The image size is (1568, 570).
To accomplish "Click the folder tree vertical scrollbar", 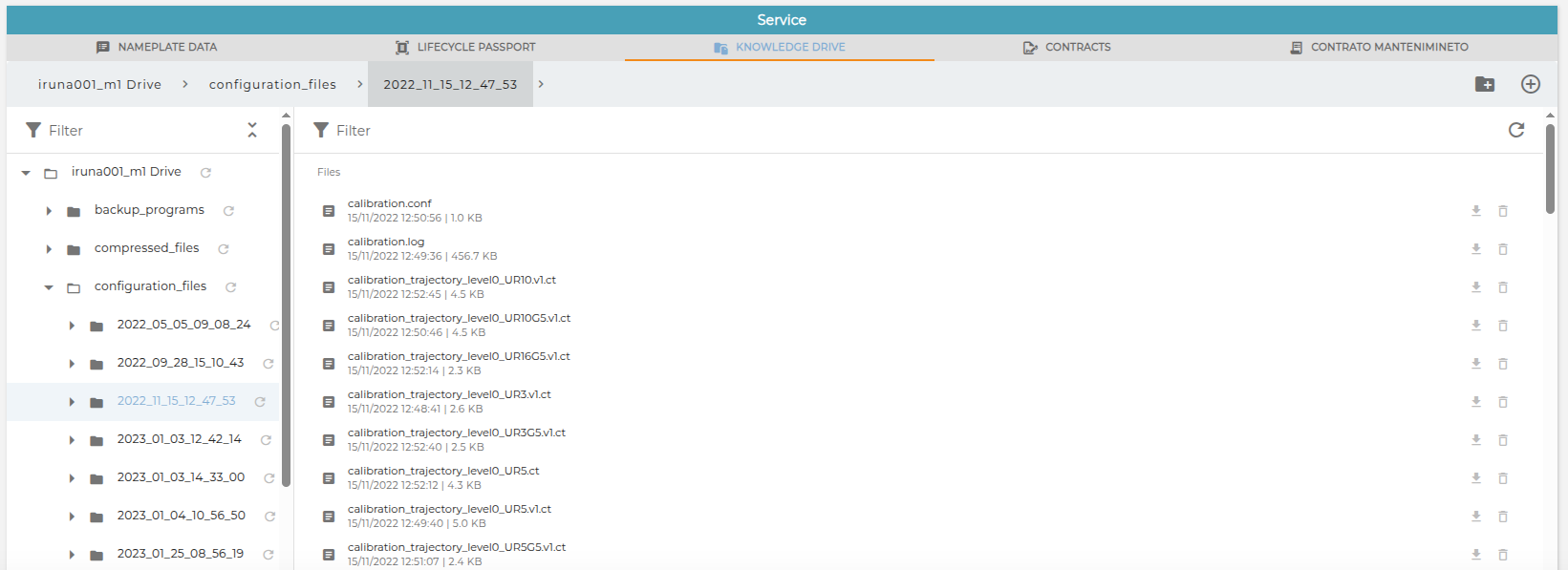I will click(287, 306).
